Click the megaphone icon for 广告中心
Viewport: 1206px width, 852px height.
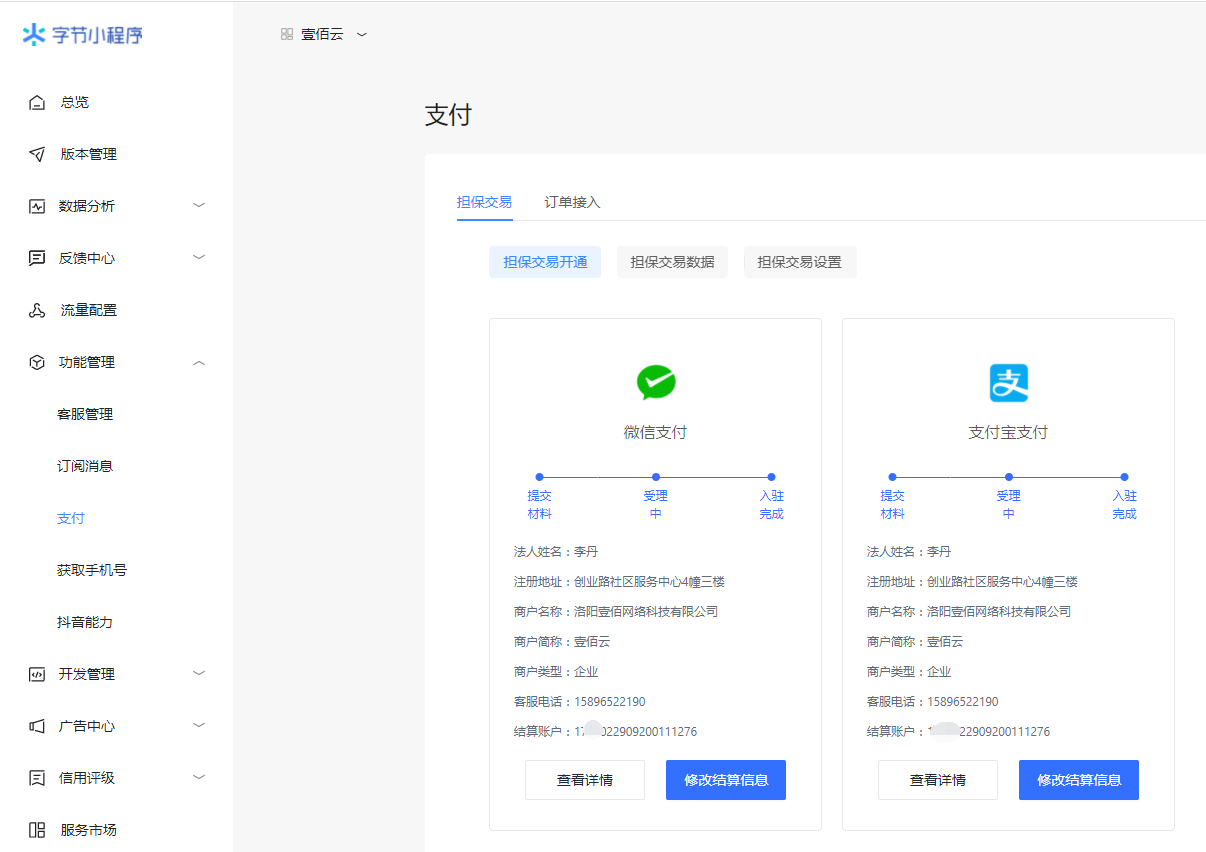click(x=37, y=726)
